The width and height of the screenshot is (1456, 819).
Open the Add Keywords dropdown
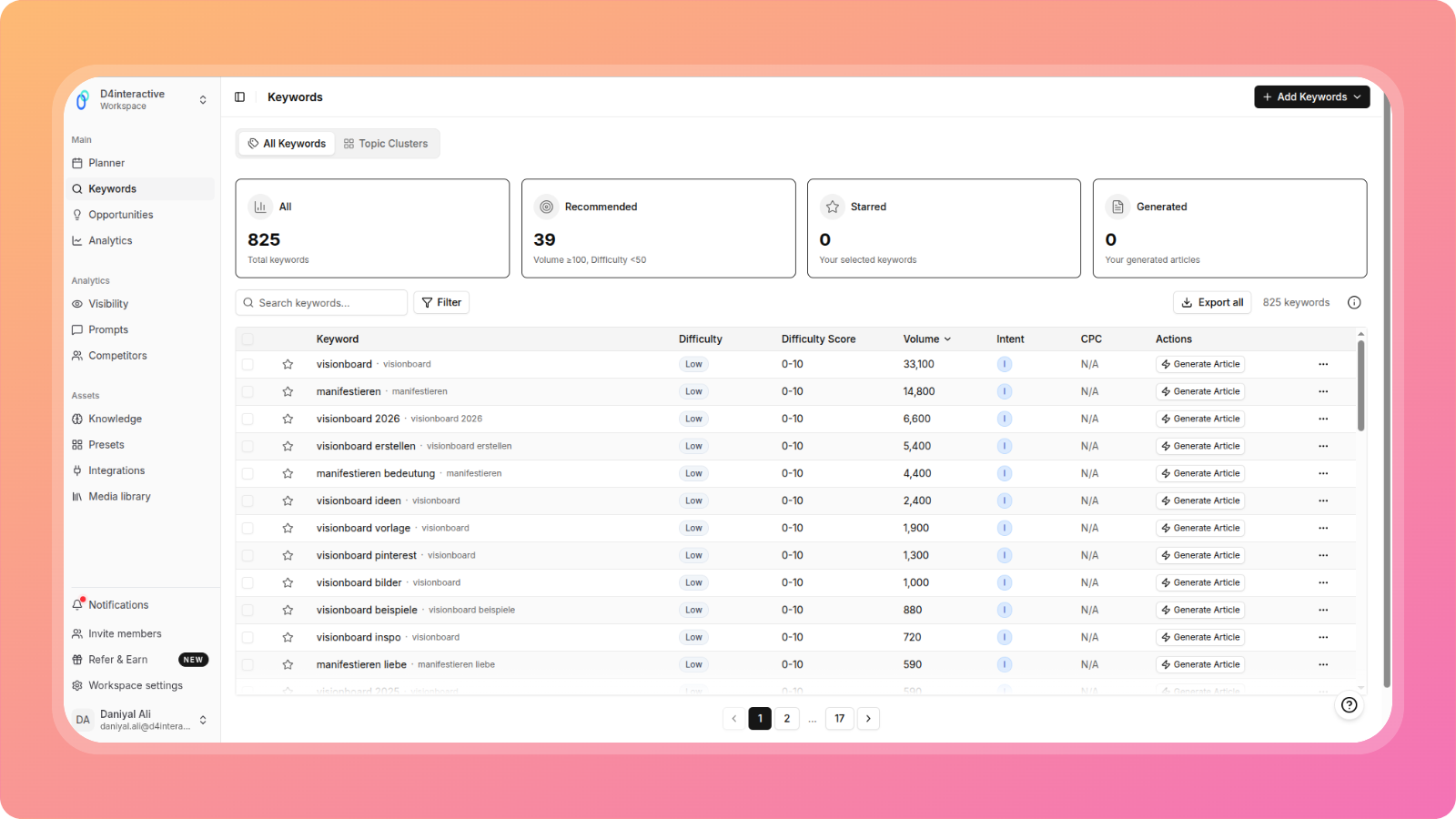pyautogui.click(x=1311, y=97)
